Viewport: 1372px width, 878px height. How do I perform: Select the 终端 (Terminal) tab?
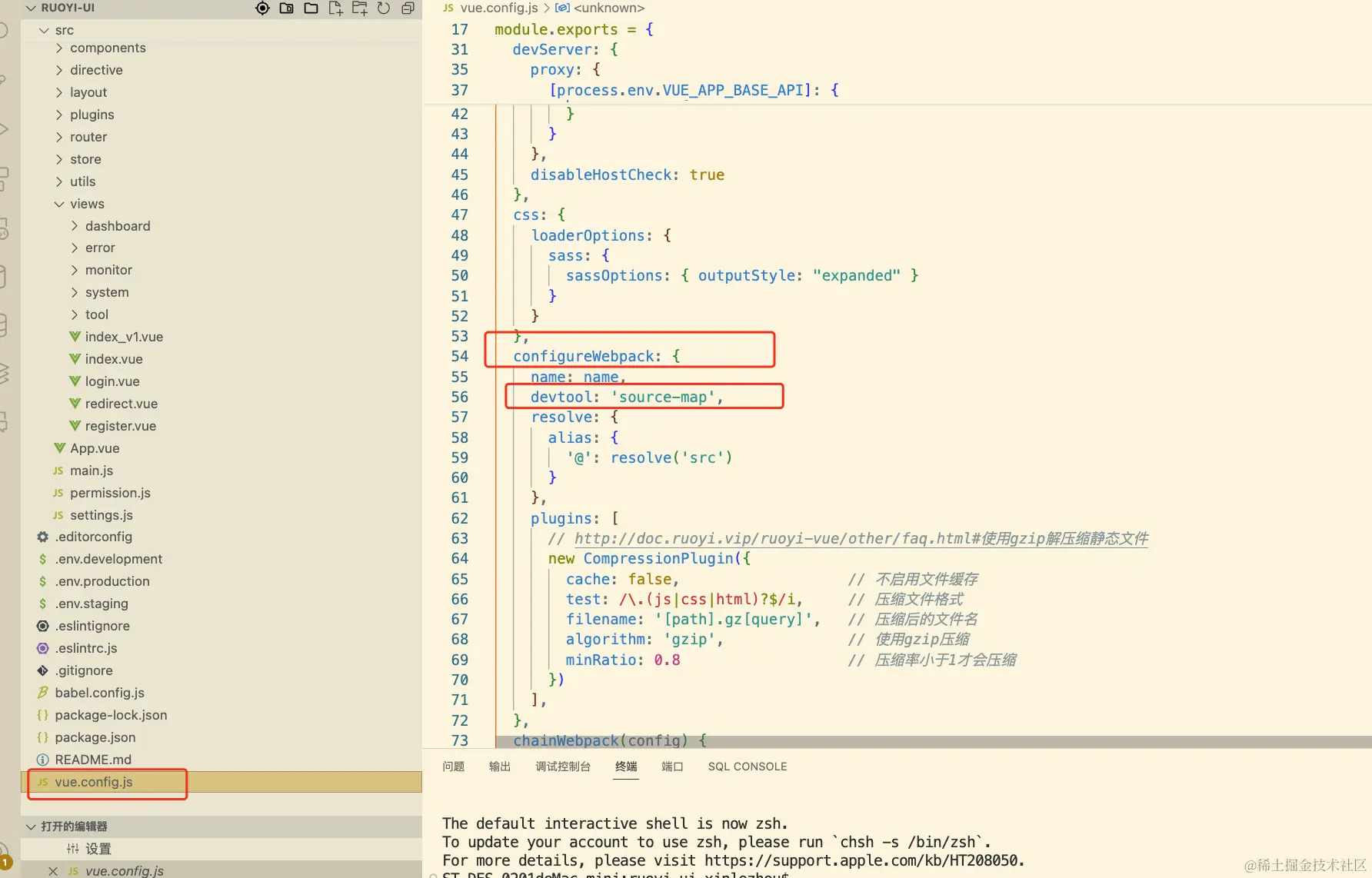[626, 767]
